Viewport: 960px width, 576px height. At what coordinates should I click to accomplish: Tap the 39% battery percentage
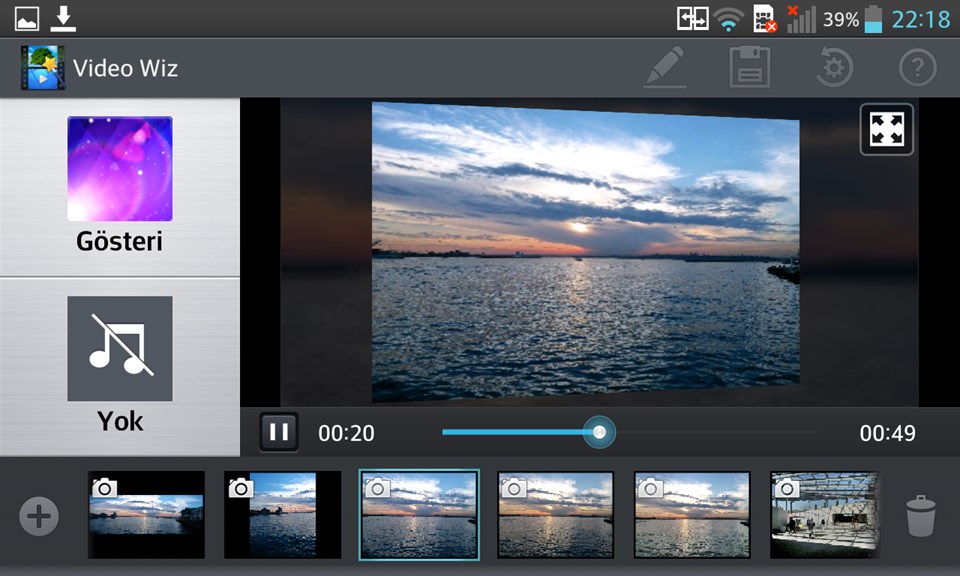tap(841, 20)
